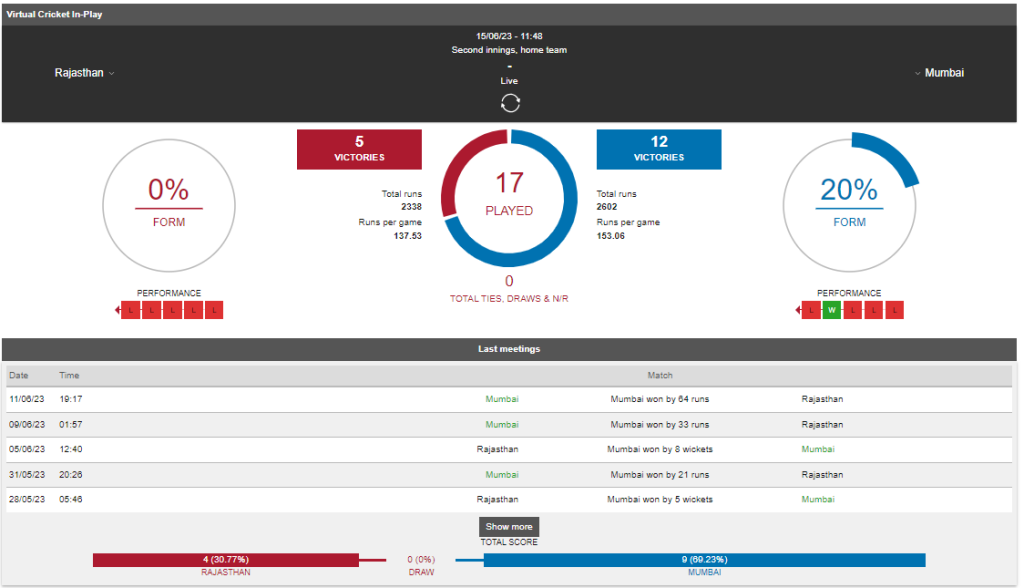Click the 17 Played donut chart
This screenshot has height=588, width=1024.
[509, 195]
